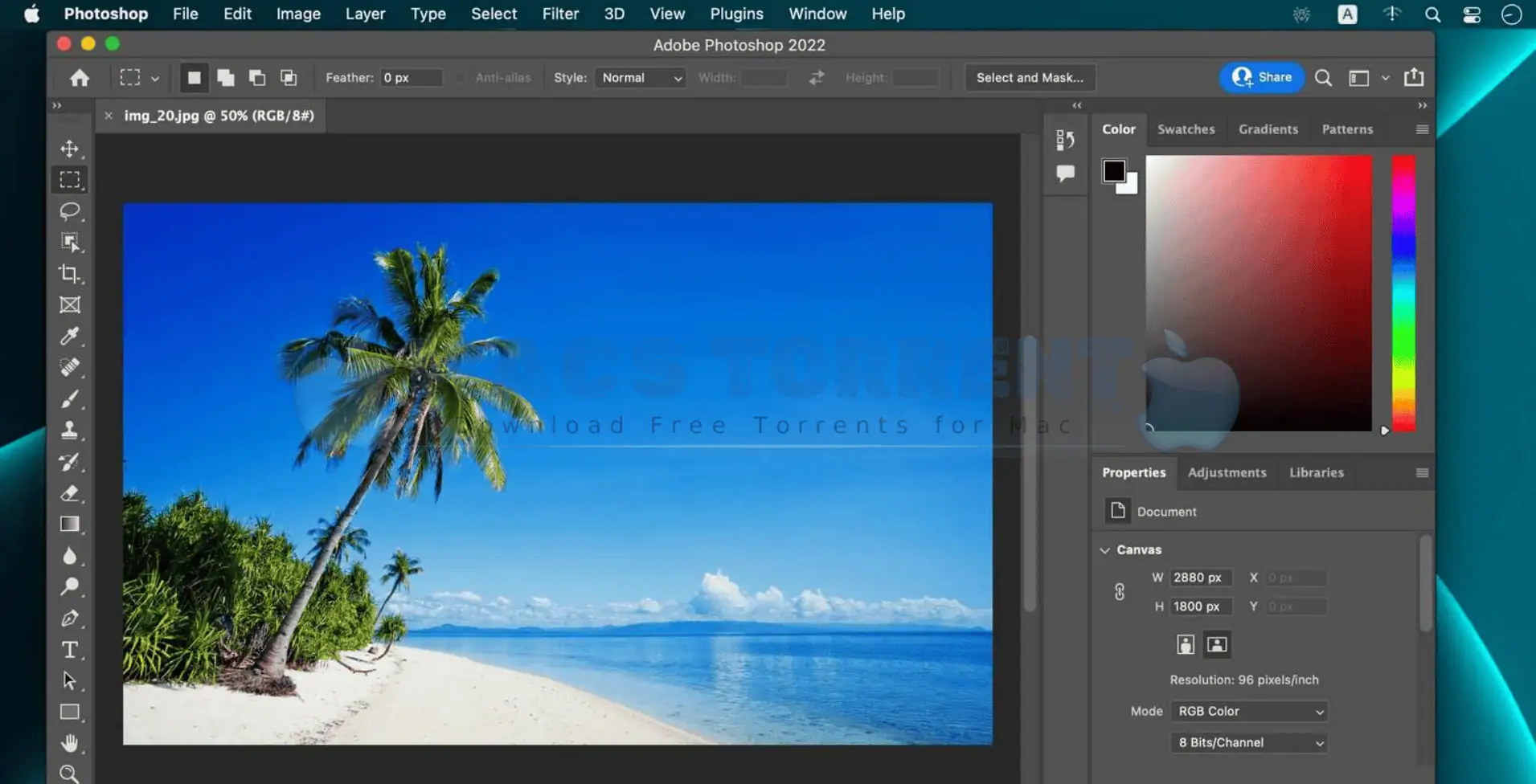Switch to the Patterns tab
The height and width of the screenshot is (784, 1536).
(1347, 129)
